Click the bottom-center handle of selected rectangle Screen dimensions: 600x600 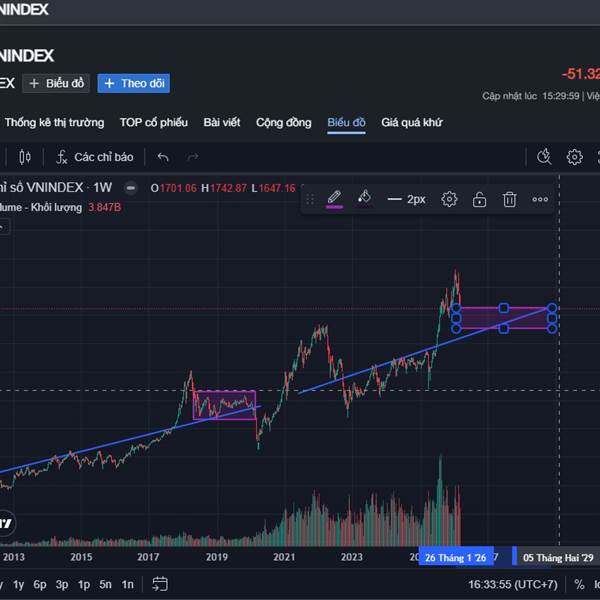click(x=504, y=328)
